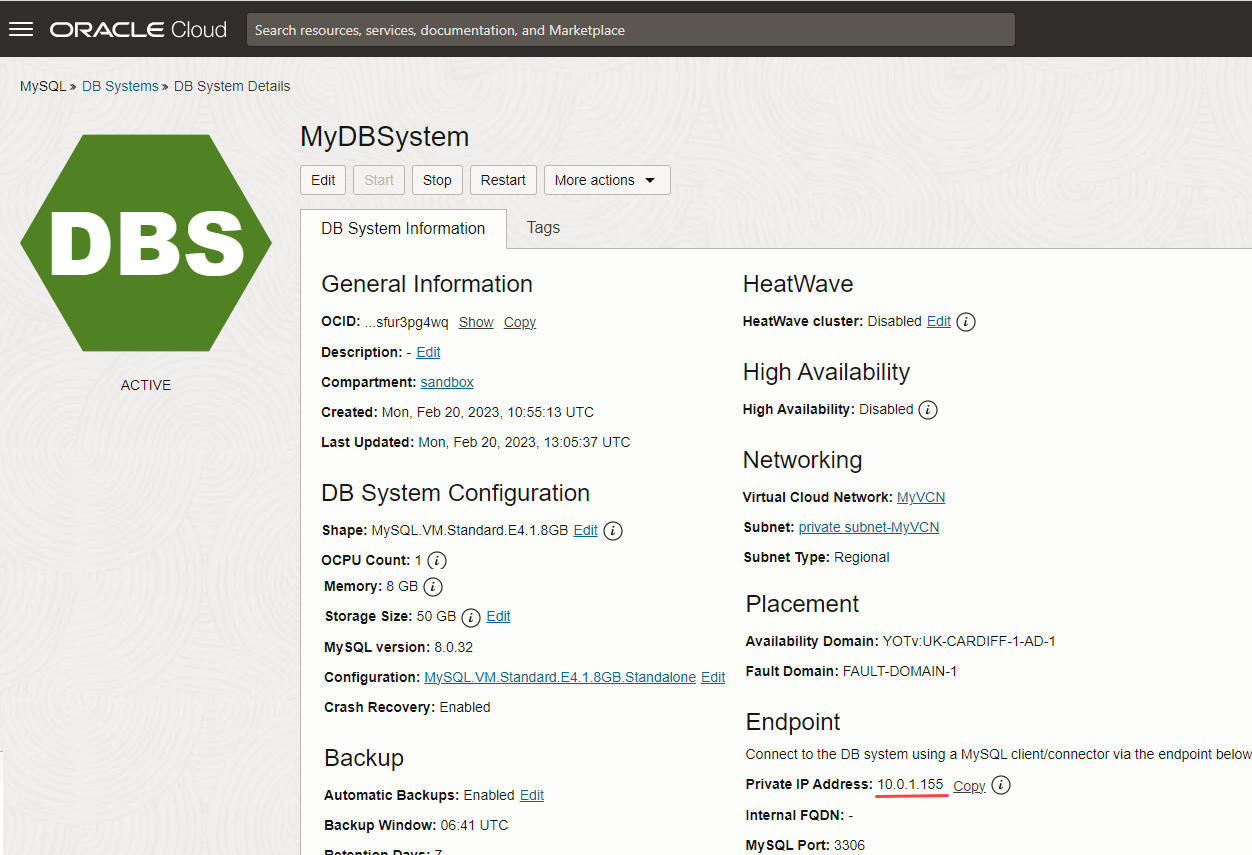Click the info icon next to Shape
The width and height of the screenshot is (1252, 855).
click(613, 531)
